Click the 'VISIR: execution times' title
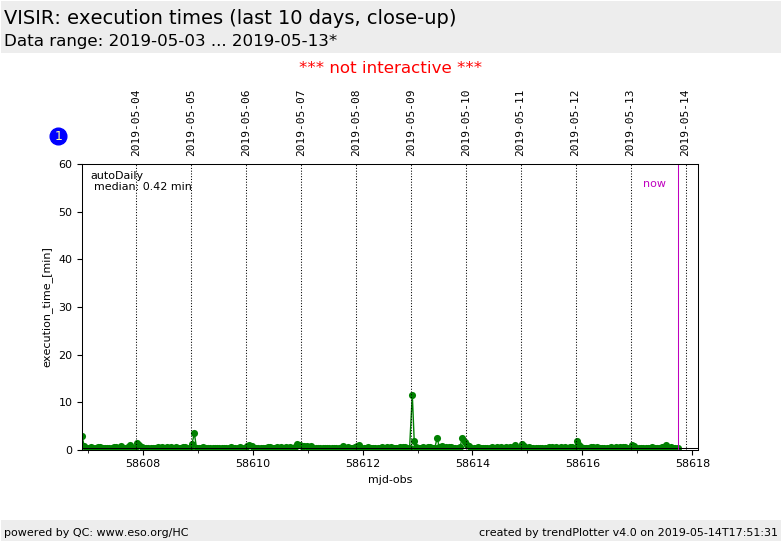The width and height of the screenshot is (782, 542). tap(230, 18)
